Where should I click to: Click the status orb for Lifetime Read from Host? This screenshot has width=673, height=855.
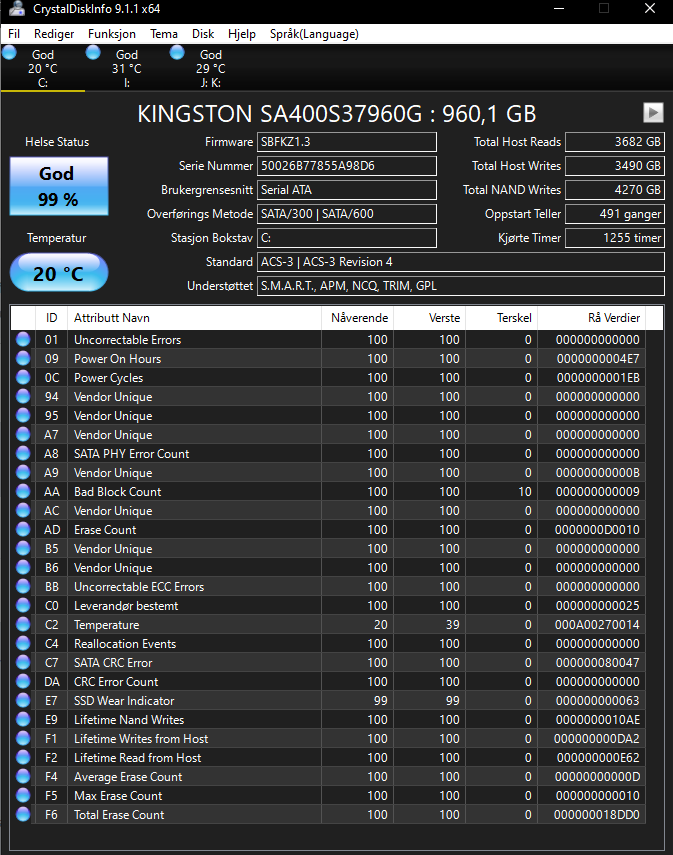(23, 757)
